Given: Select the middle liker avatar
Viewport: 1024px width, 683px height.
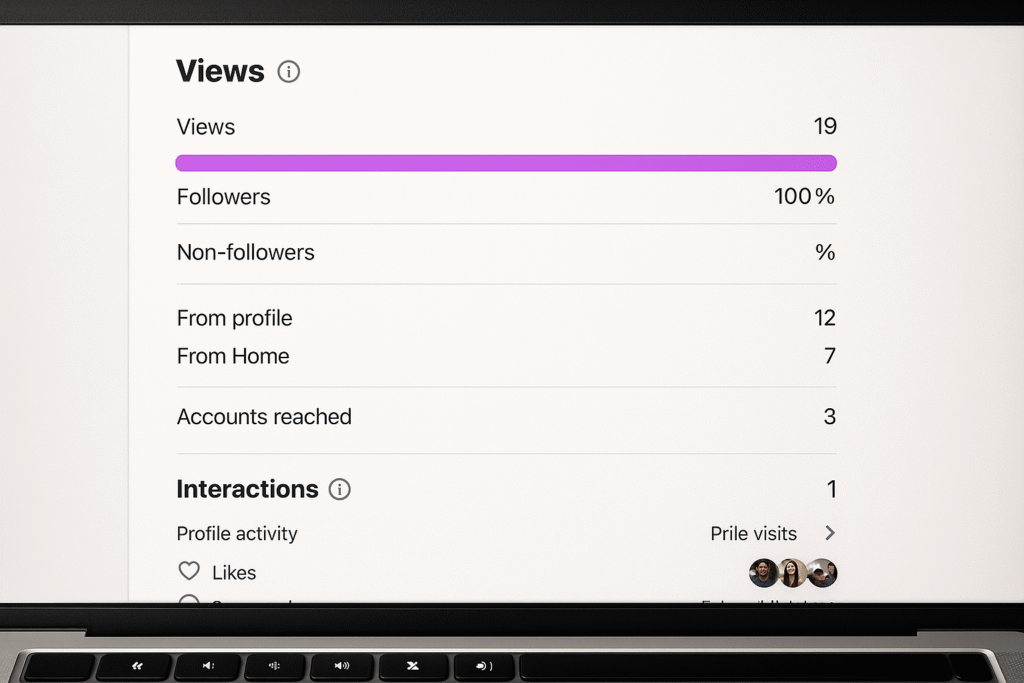Looking at the screenshot, I should (792, 573).
